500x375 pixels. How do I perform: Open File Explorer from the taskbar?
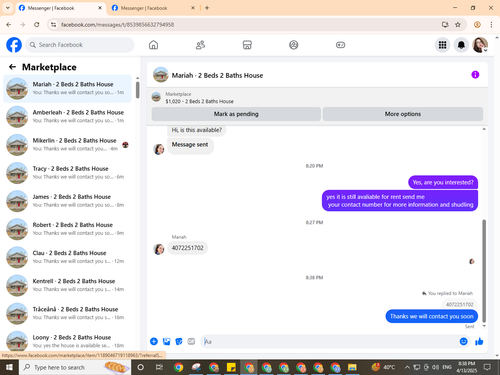352,367
